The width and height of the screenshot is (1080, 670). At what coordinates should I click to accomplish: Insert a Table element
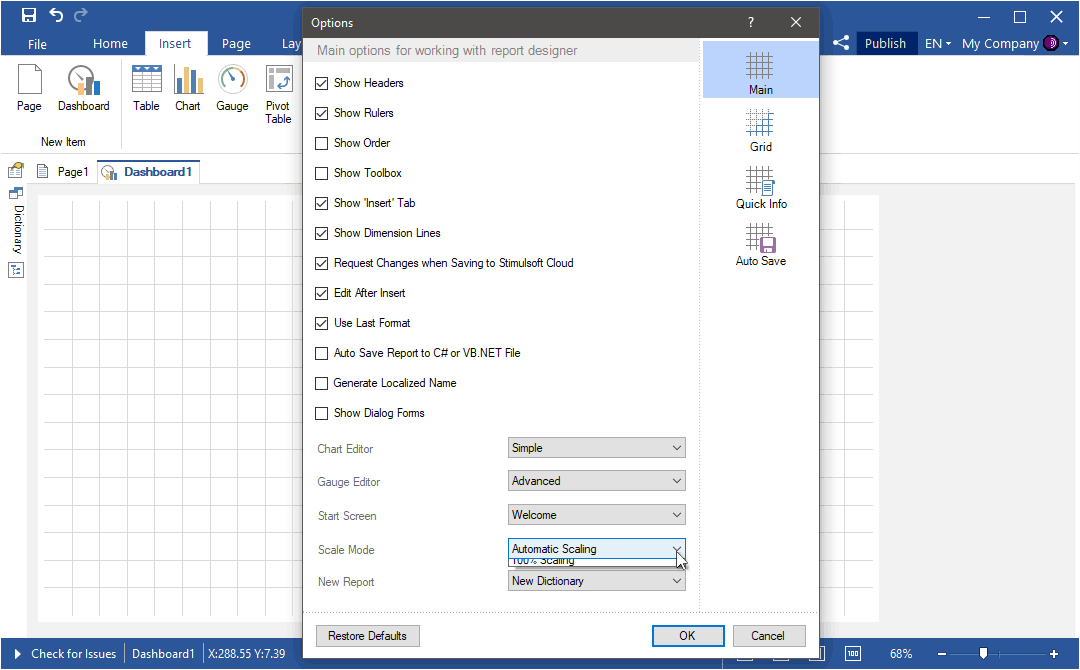coord(146,88)
